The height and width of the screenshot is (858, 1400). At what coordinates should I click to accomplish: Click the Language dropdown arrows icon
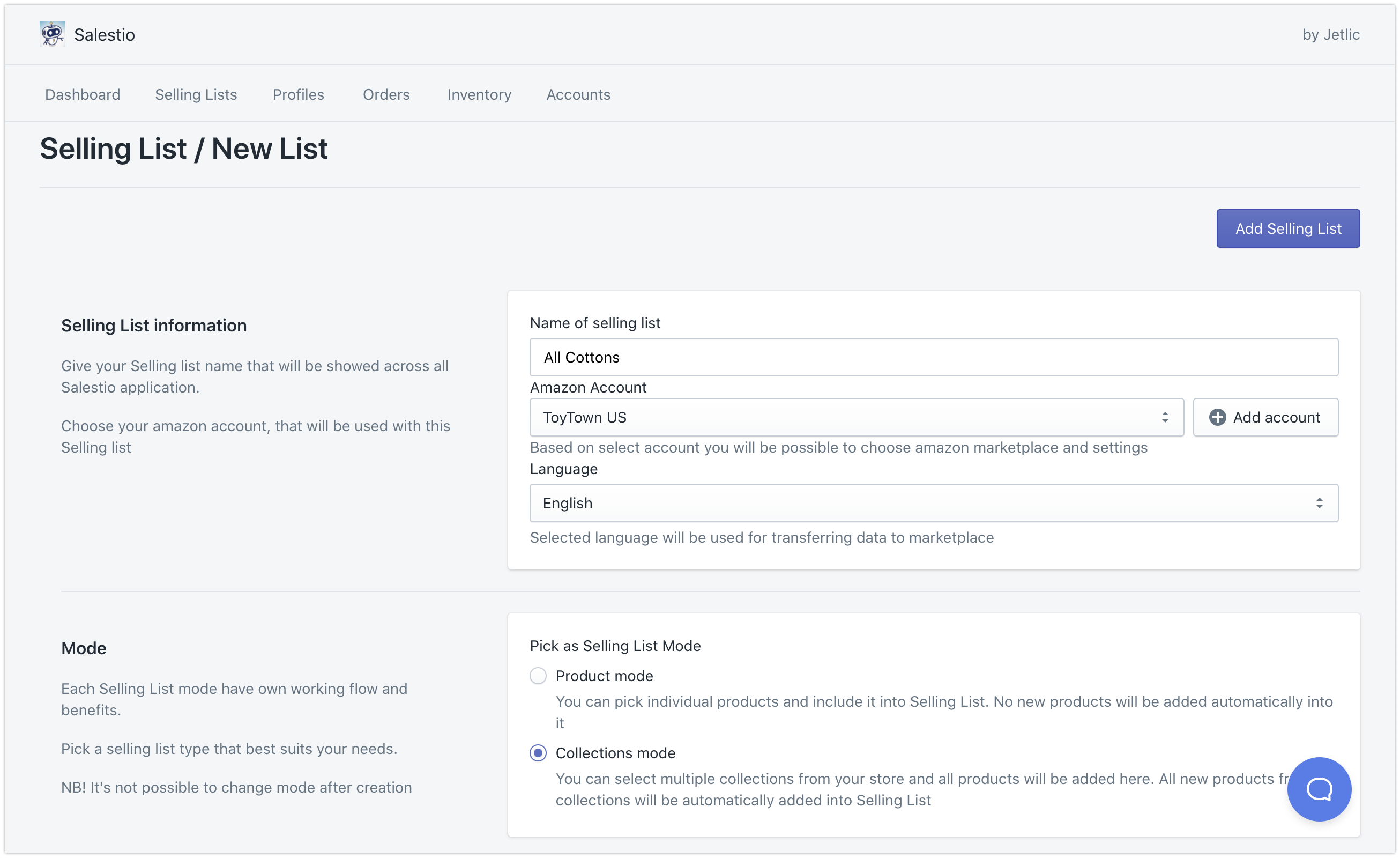1319,503
